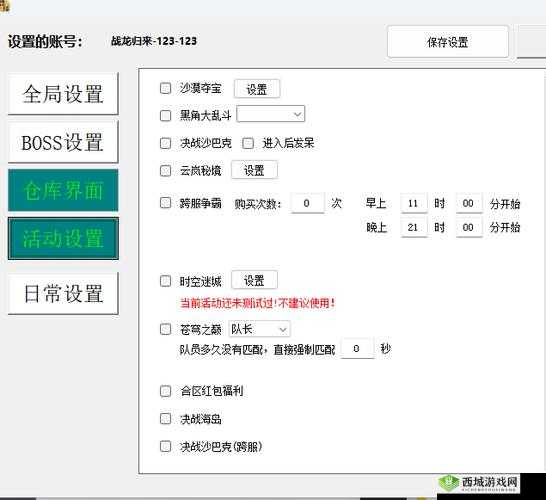The image size is (546, 500).
Task: Open the 全局设置 tab
Action: [63, 94]
